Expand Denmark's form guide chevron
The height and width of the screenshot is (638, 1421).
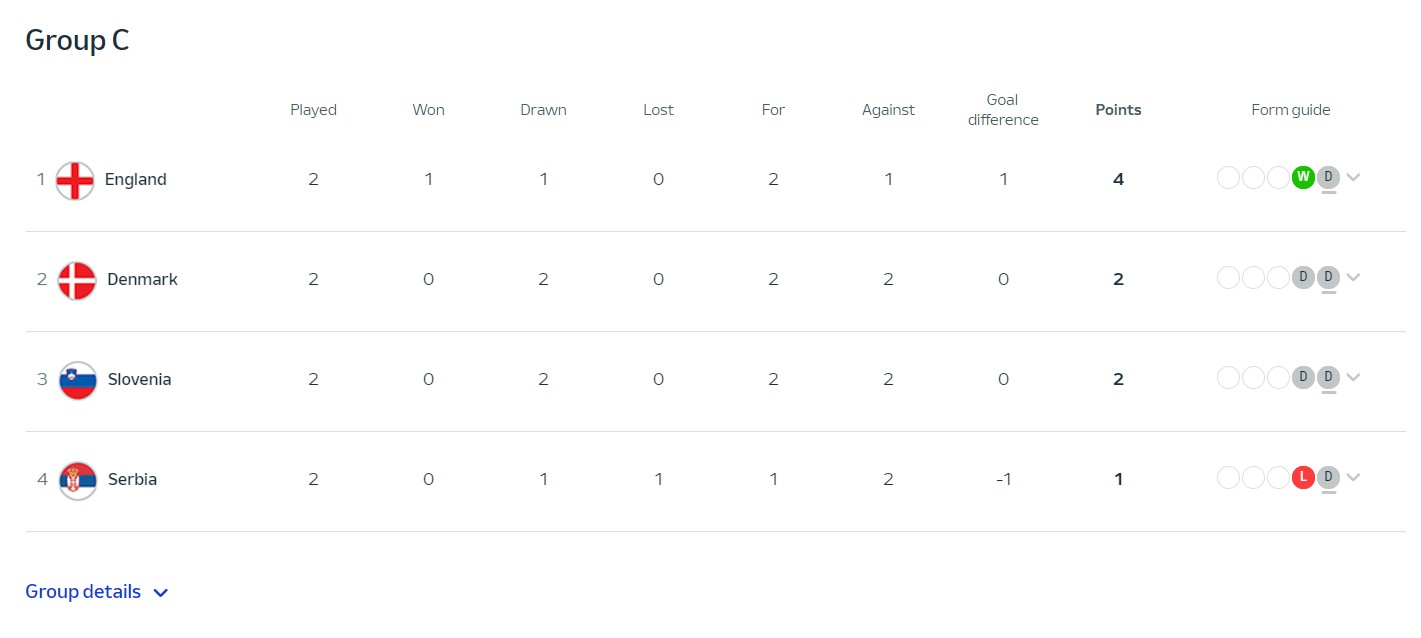tap(1353, 278)
